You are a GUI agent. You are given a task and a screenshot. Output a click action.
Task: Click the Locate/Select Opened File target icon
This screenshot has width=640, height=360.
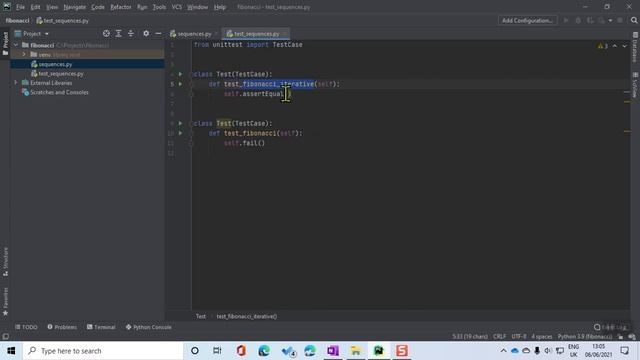point(106,33)
